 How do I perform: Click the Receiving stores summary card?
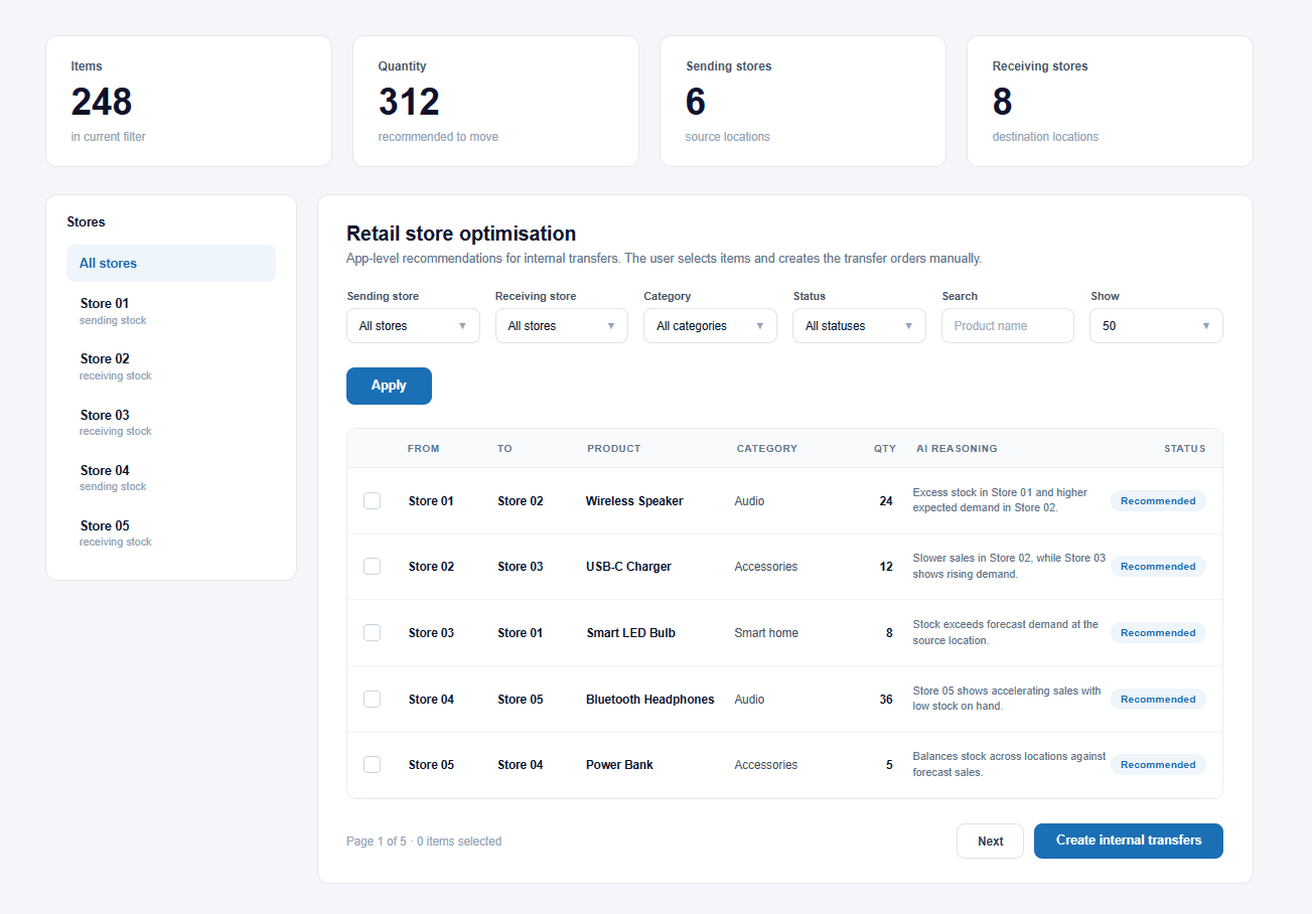(x=1110, y=101)
